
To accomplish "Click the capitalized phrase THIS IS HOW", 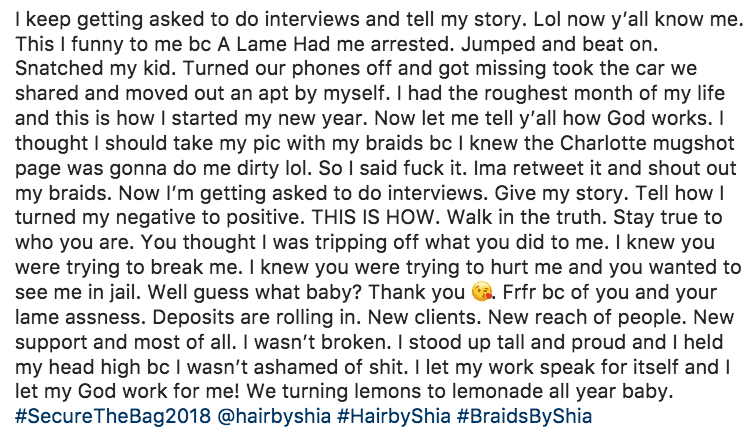I will (x=374, y=218).
